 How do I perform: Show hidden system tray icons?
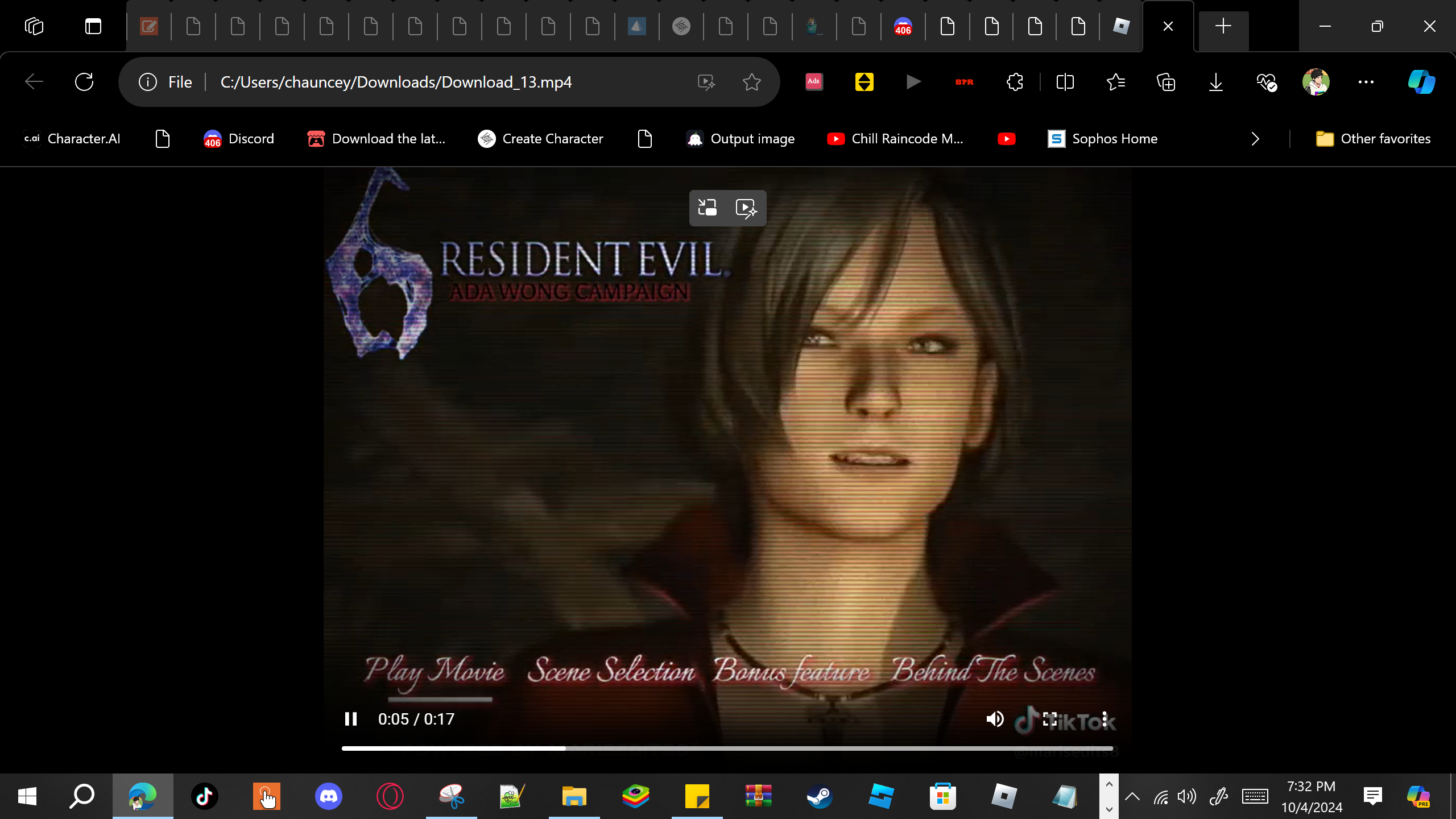click(x=1132, y=796)
